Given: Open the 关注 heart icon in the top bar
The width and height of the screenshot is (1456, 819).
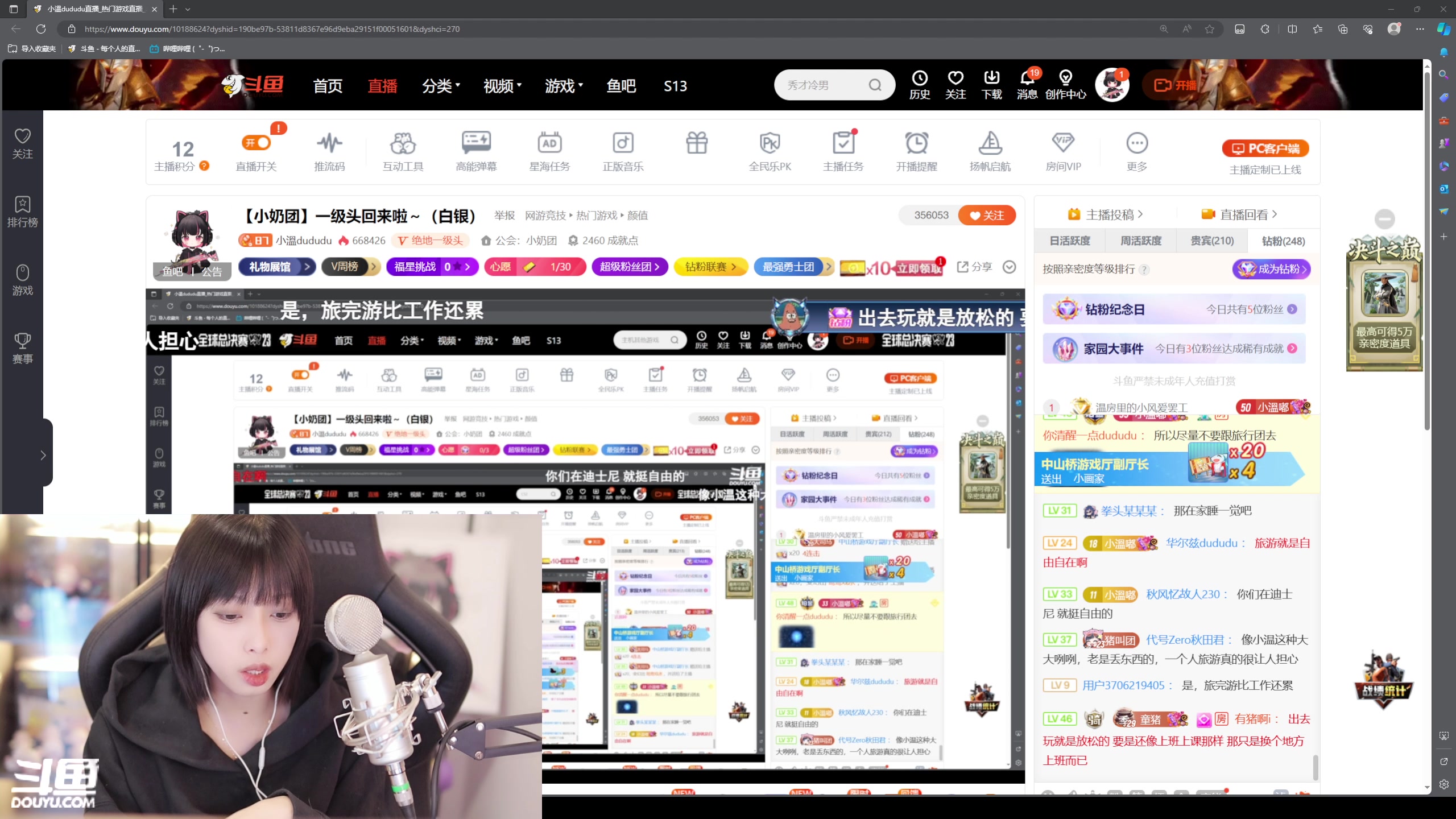Looking at the screenshot, I should pos(955,85).
